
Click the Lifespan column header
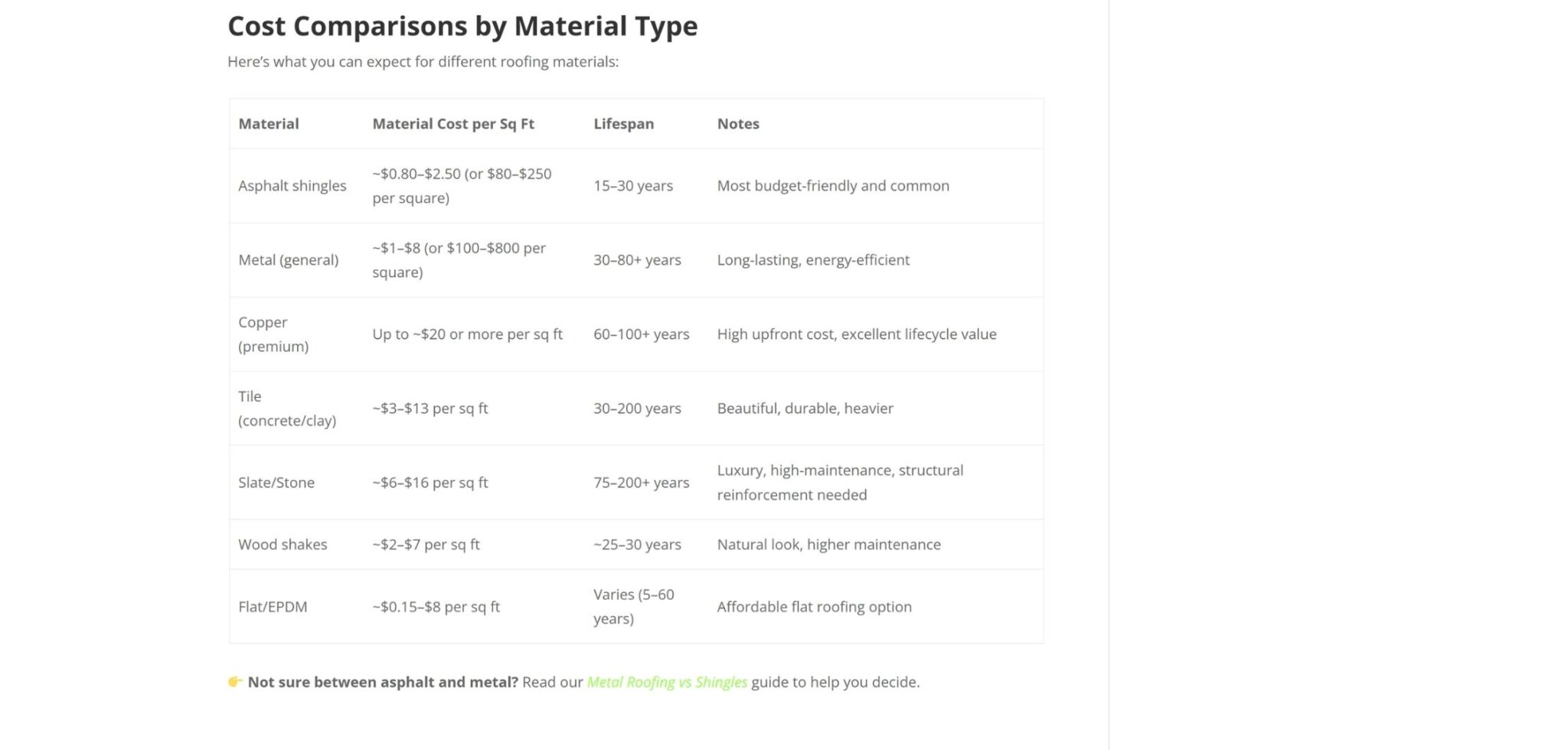(623, 124)
